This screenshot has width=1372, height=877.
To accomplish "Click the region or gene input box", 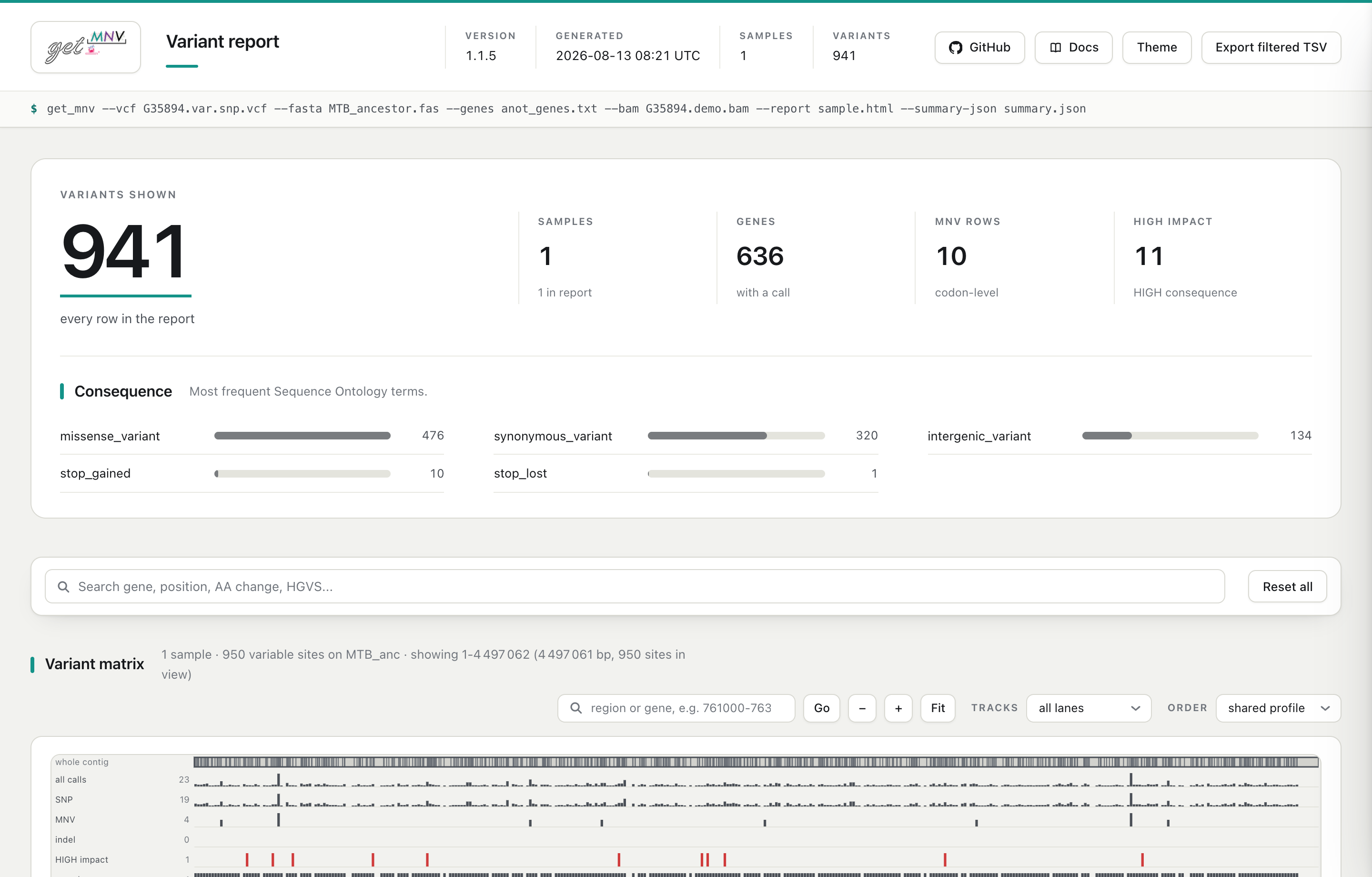I will click(x=676, y=708).
